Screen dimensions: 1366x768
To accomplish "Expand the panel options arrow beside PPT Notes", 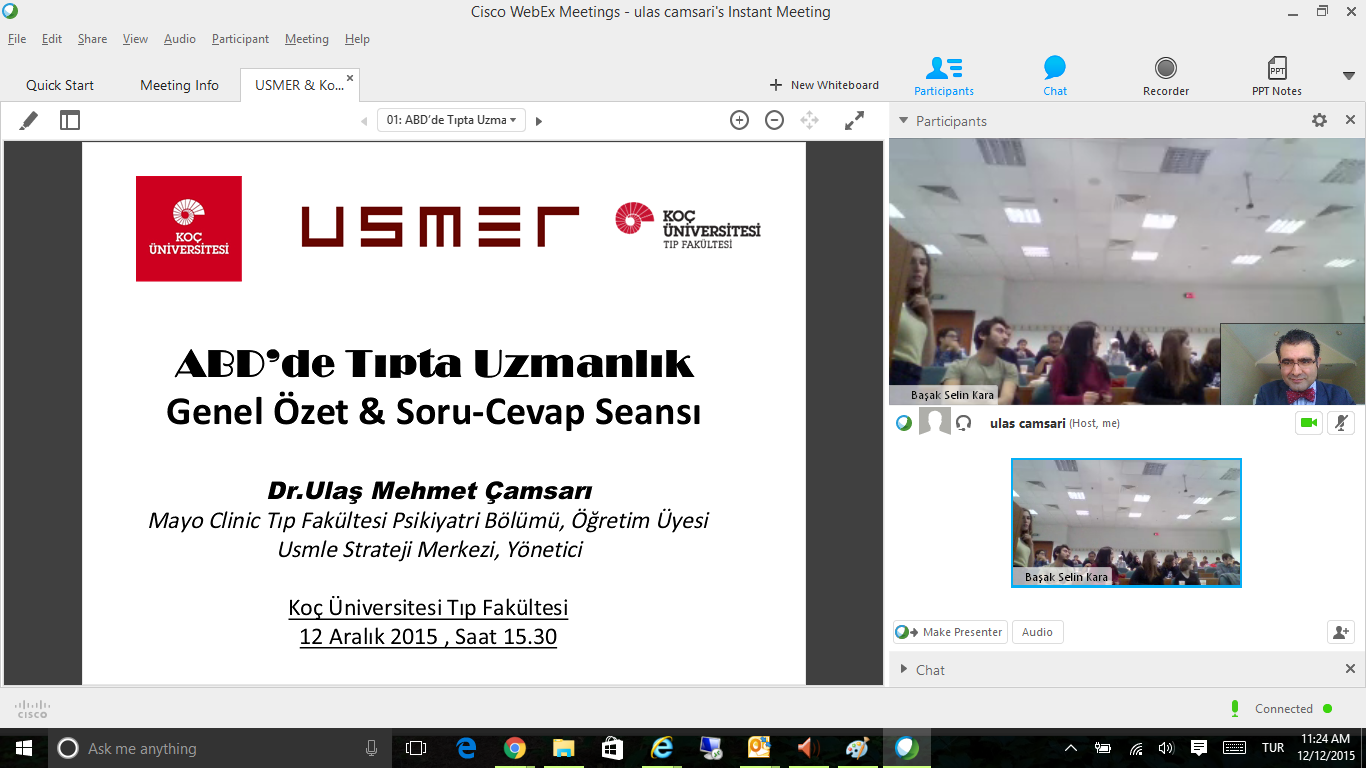I will tap(1348, 76).
